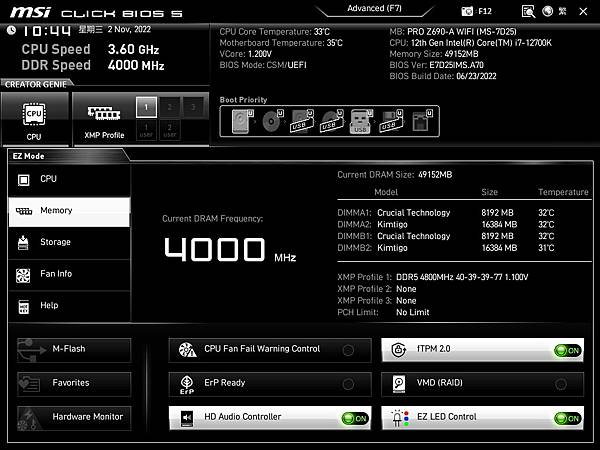Open the Memory tab in EZ Mode
The height and width of the screenshot is (450, 600).
coord(69,211)
